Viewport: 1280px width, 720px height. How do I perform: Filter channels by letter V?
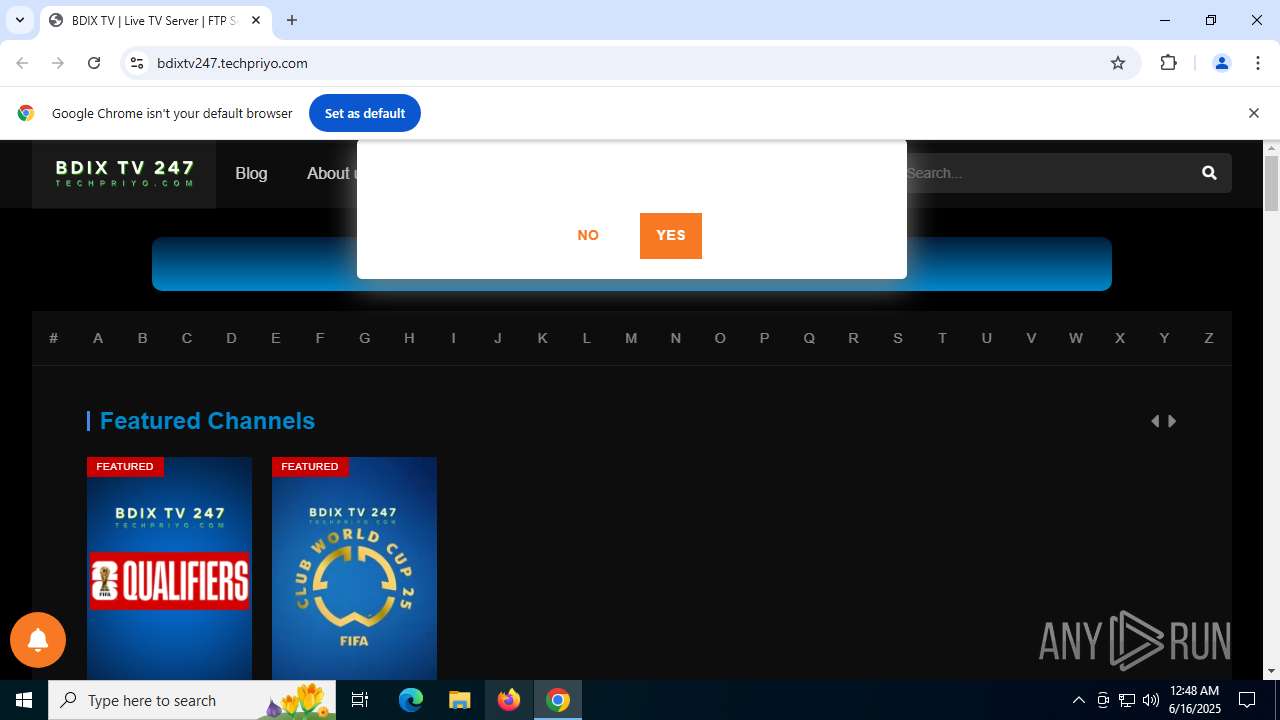[1031, 338]
